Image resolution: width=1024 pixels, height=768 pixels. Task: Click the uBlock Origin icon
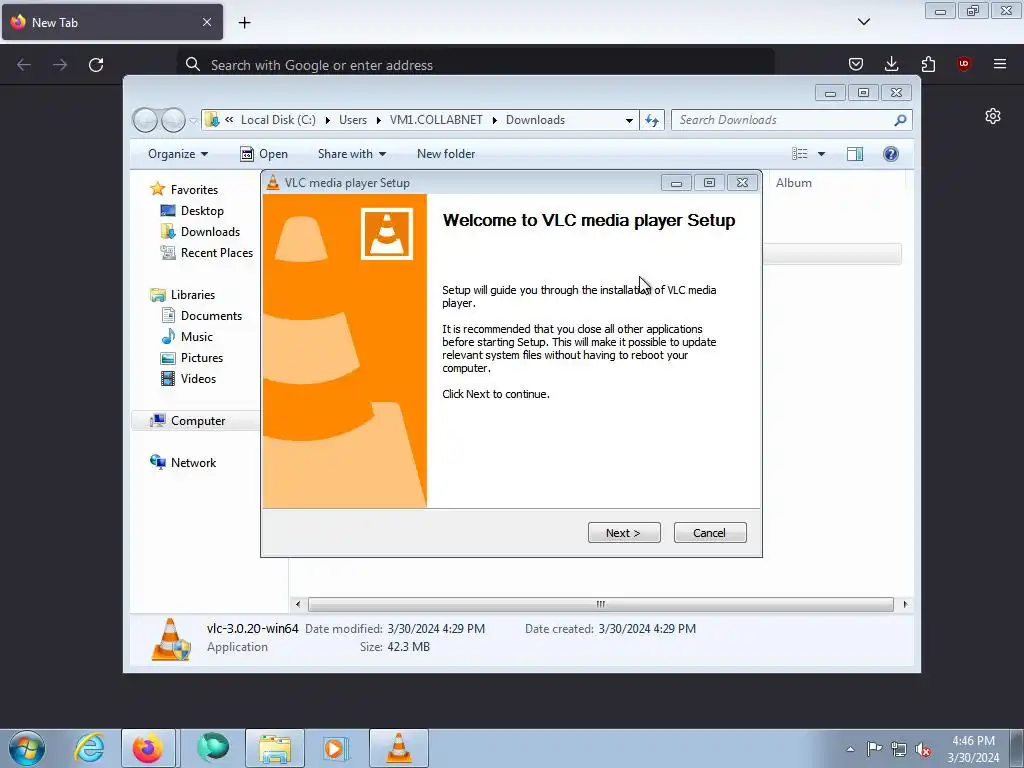click(x=963, y=64)
